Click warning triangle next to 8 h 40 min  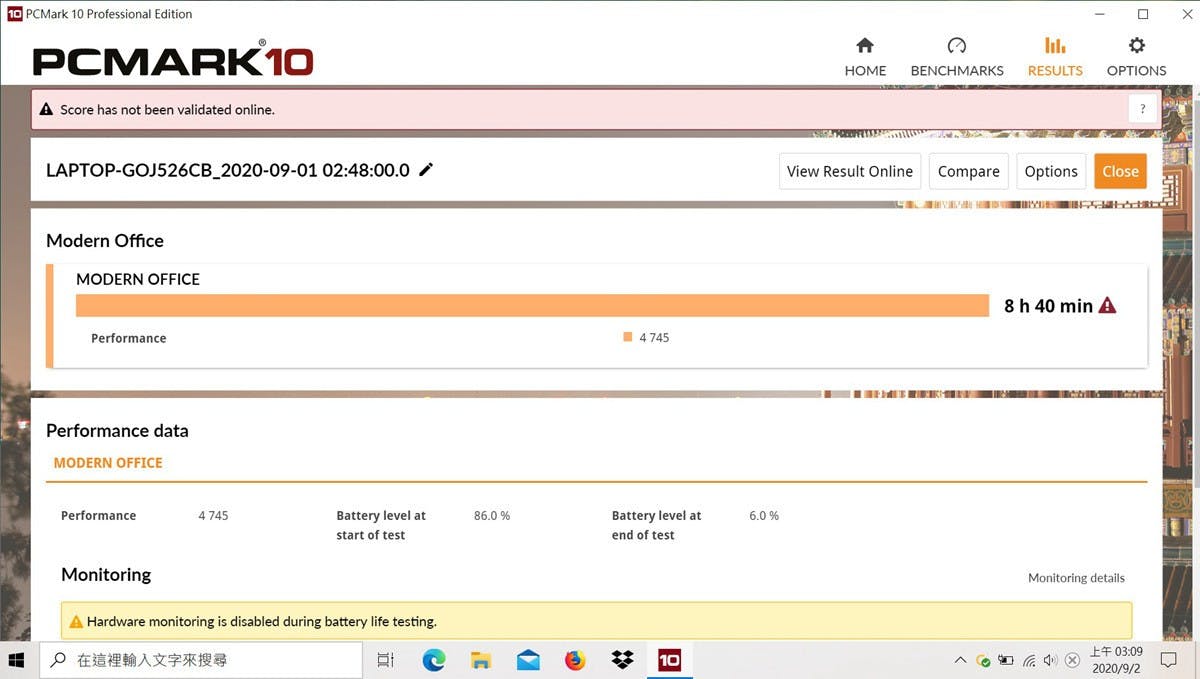[x=1107, y=306]
